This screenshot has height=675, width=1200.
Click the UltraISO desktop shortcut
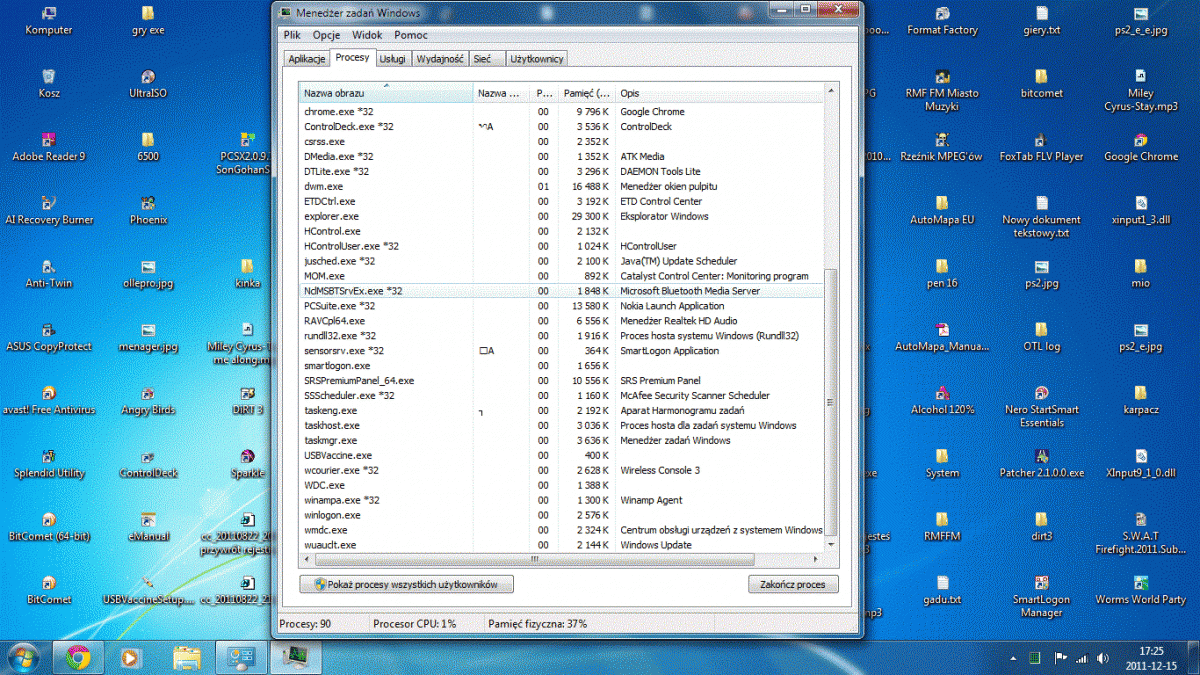(x=148, y=83)
